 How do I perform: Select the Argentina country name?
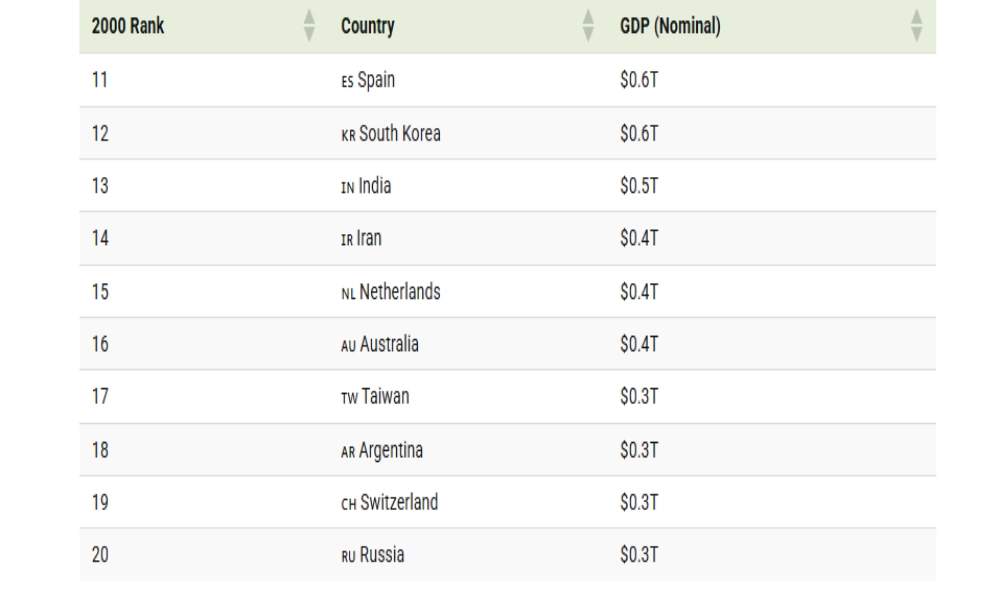391,451
